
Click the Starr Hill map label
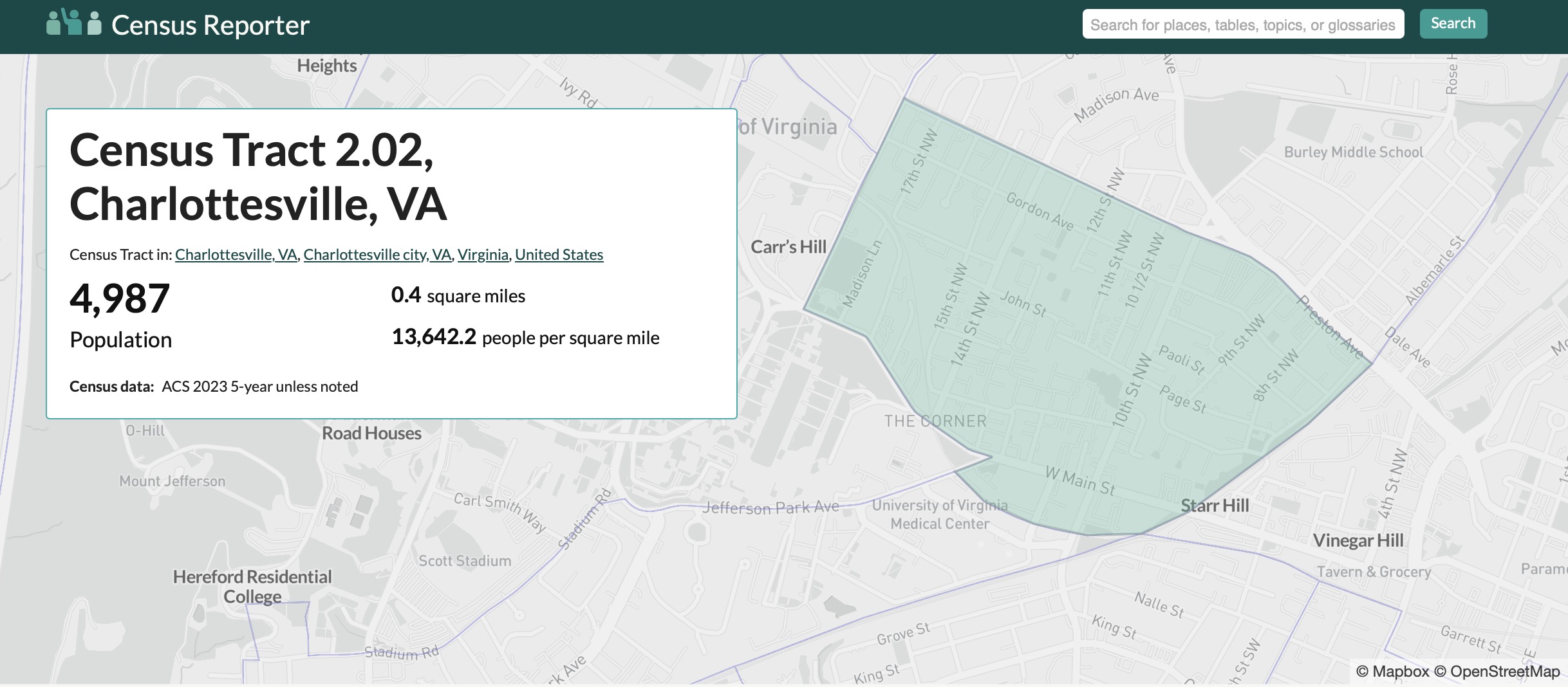coord(1215,506)
